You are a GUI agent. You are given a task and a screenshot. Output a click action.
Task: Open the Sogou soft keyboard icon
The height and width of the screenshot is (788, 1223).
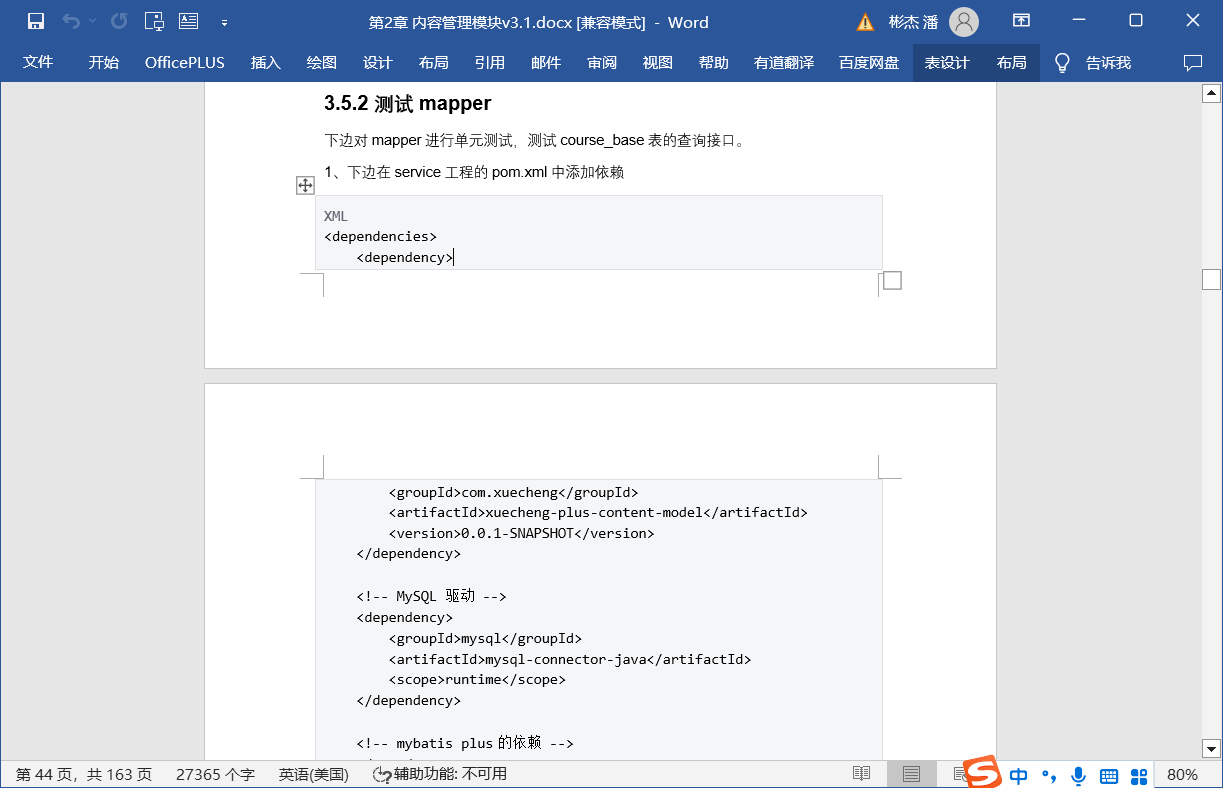[1109, 776]
